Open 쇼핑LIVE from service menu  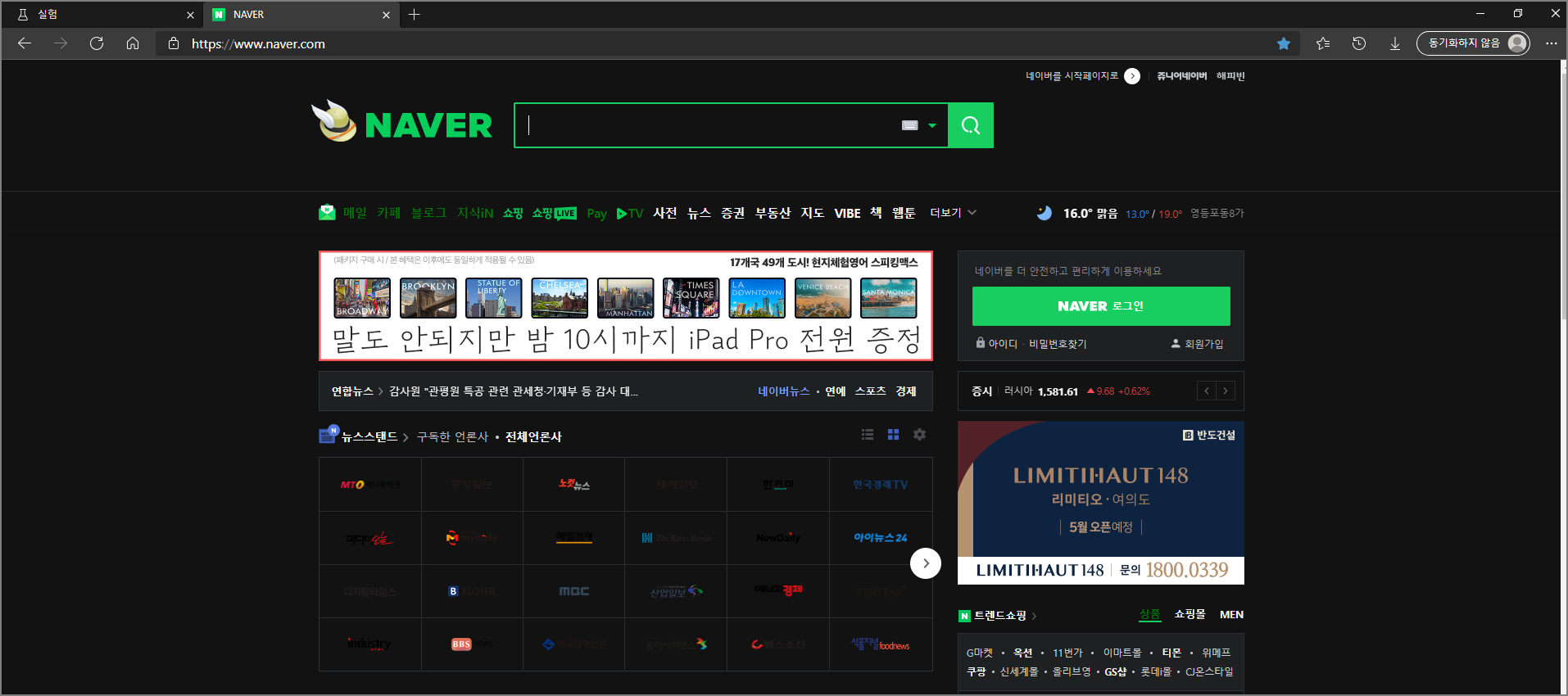click(x=555, y=213)
